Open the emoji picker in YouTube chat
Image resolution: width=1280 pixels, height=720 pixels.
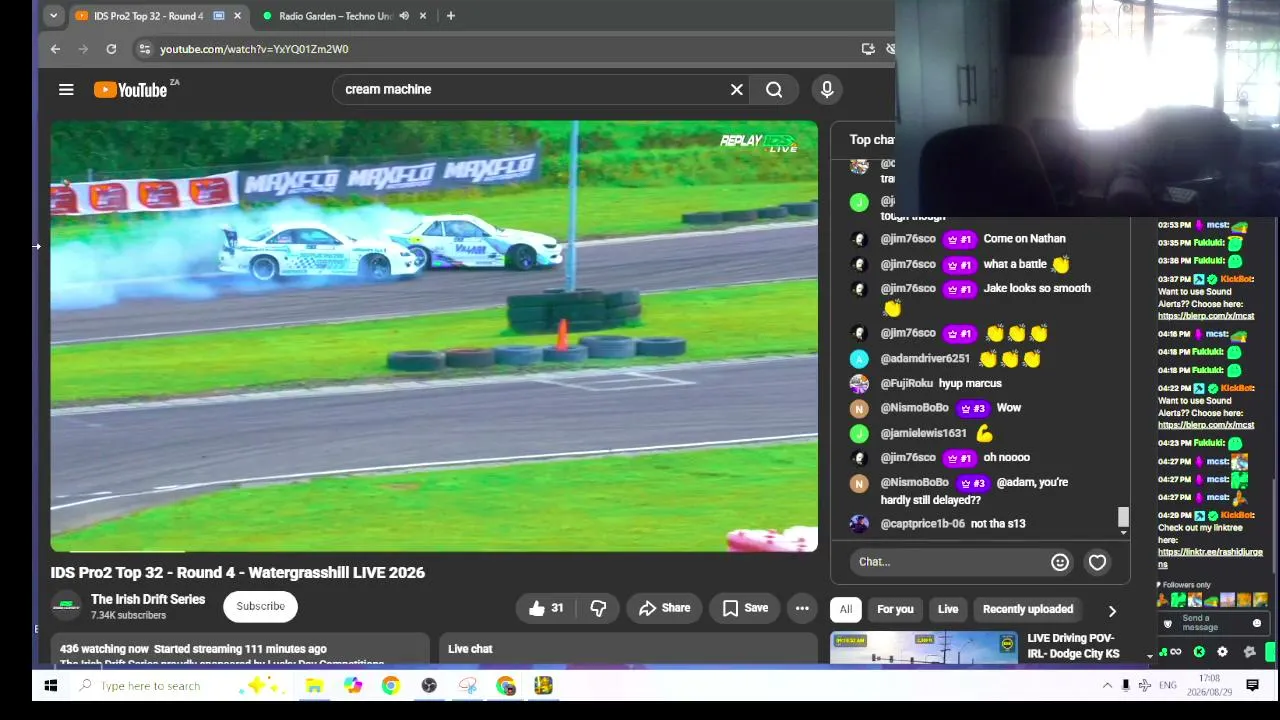pyautogui.click(x=1060, y=562)
